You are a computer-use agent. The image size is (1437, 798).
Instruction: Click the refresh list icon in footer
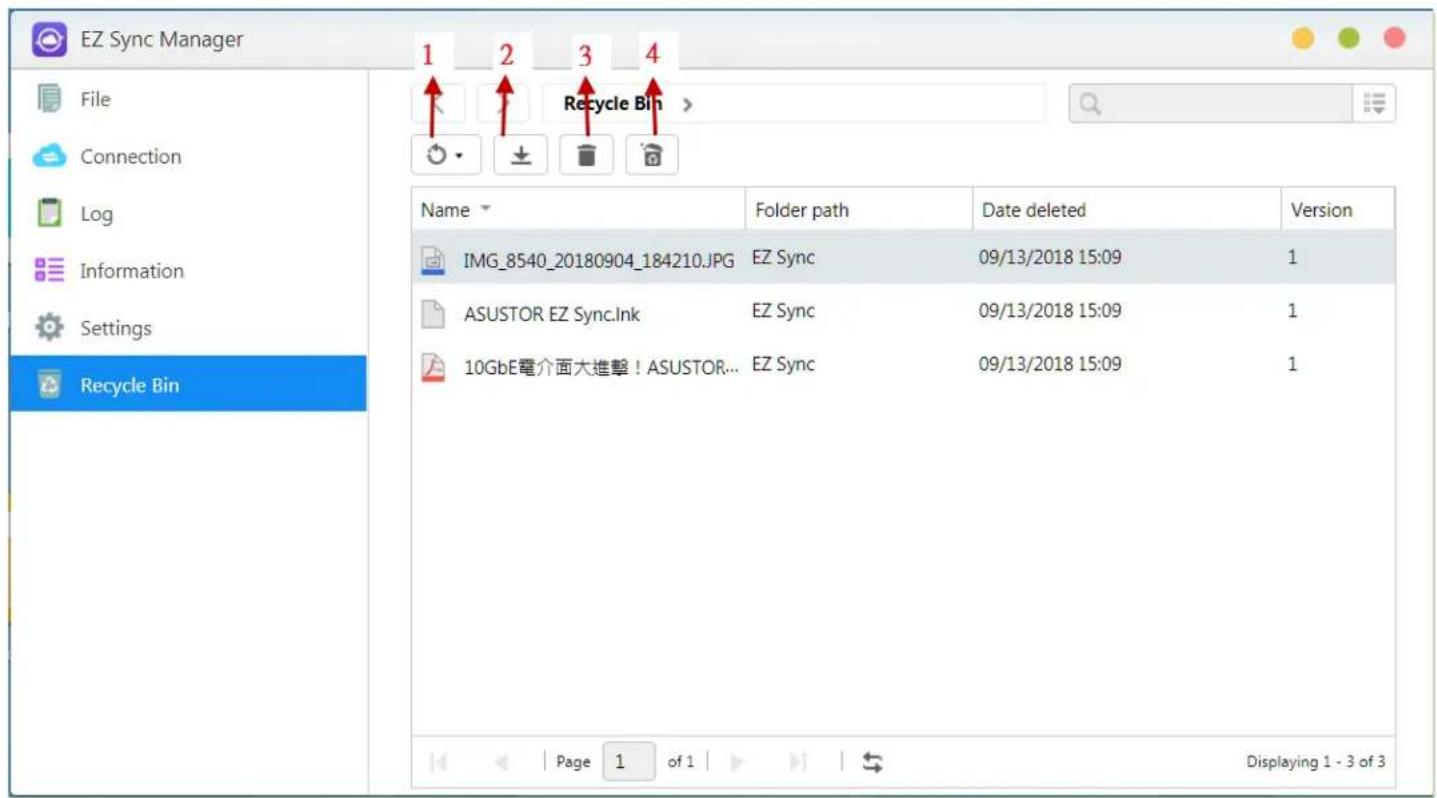pos(873,762)
